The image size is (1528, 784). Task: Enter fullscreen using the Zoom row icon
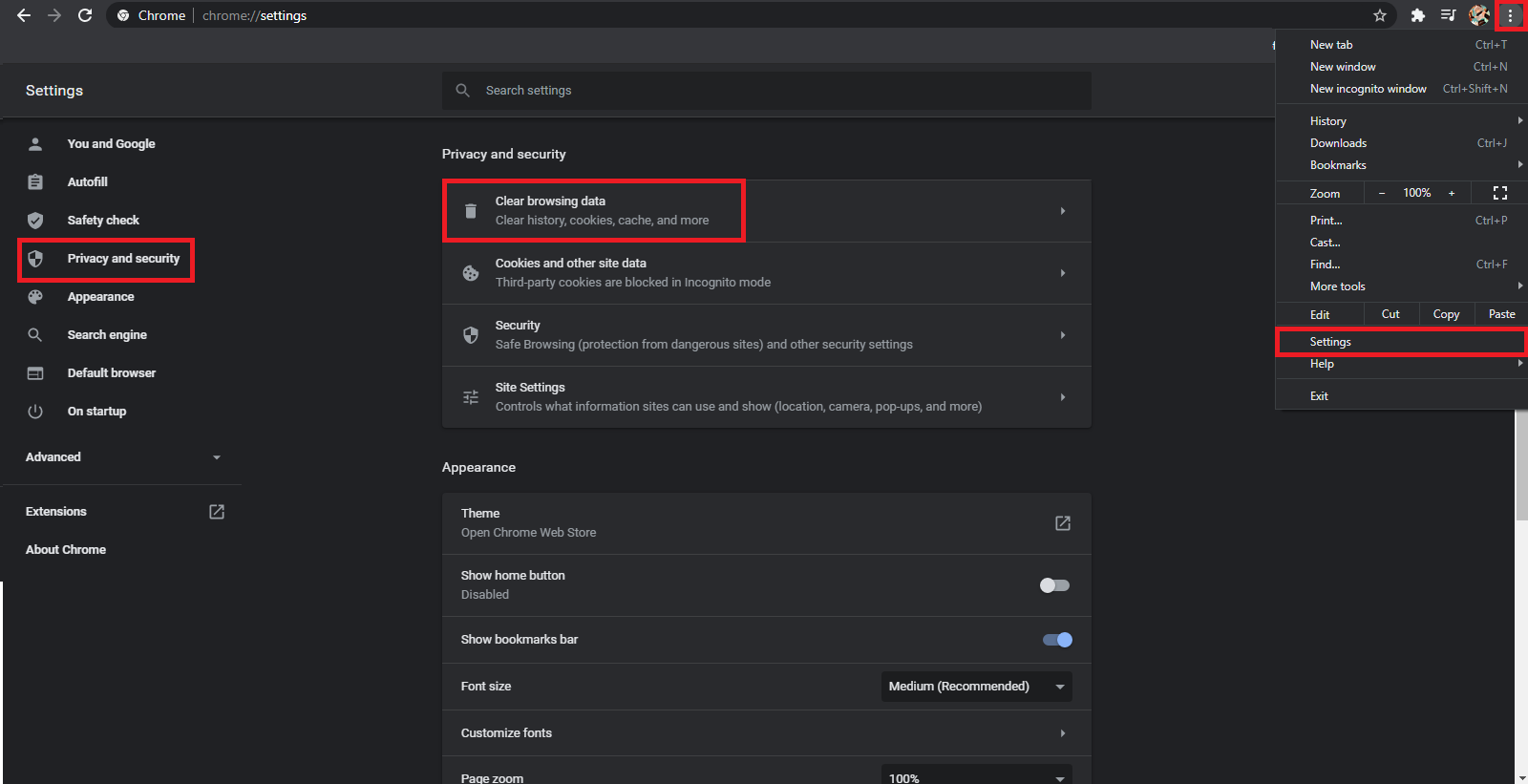pyautogui.click(x=1500, y=193)
